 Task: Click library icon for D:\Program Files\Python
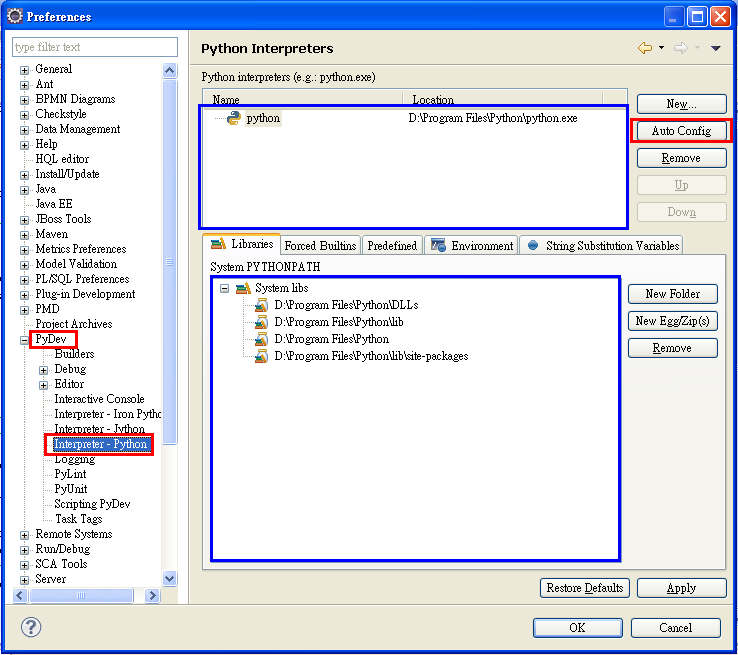click(x=261, y=339)
